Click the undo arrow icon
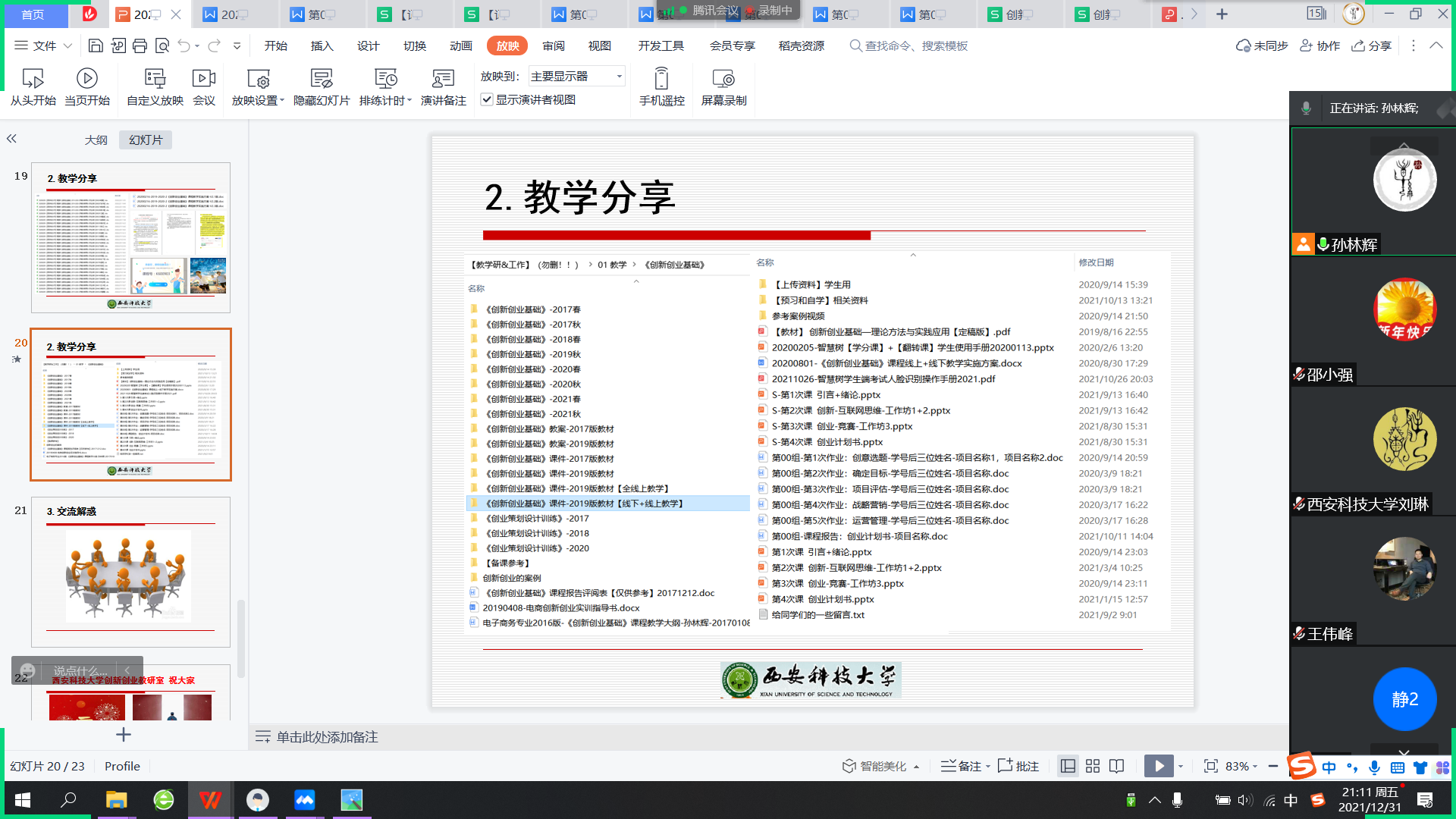This screenshot has width=1456, height=819. (184, 46)
